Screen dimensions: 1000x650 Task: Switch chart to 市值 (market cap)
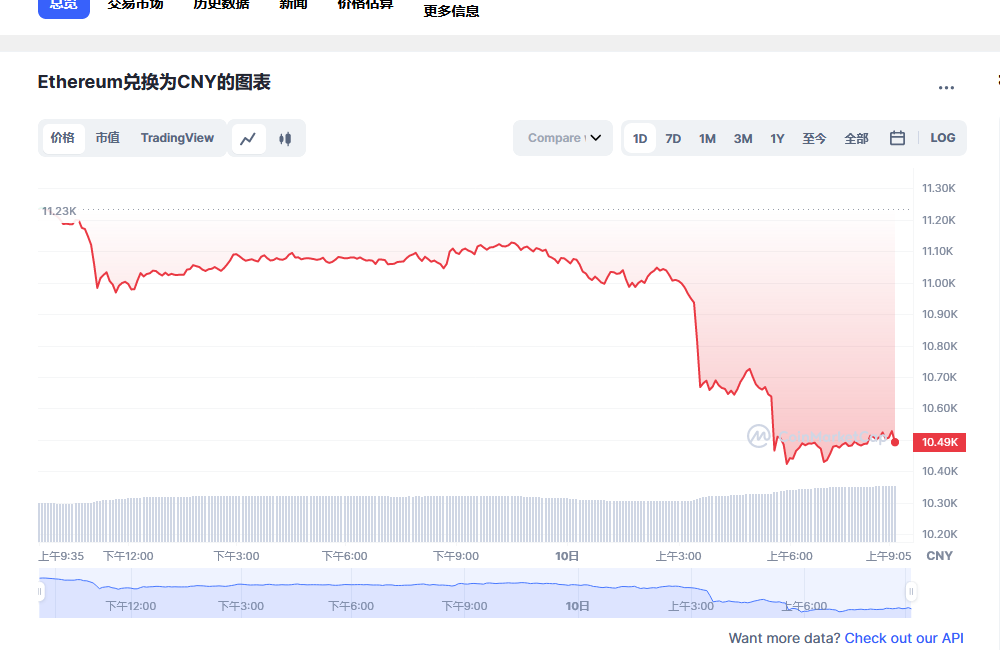[x=107, y=138]
